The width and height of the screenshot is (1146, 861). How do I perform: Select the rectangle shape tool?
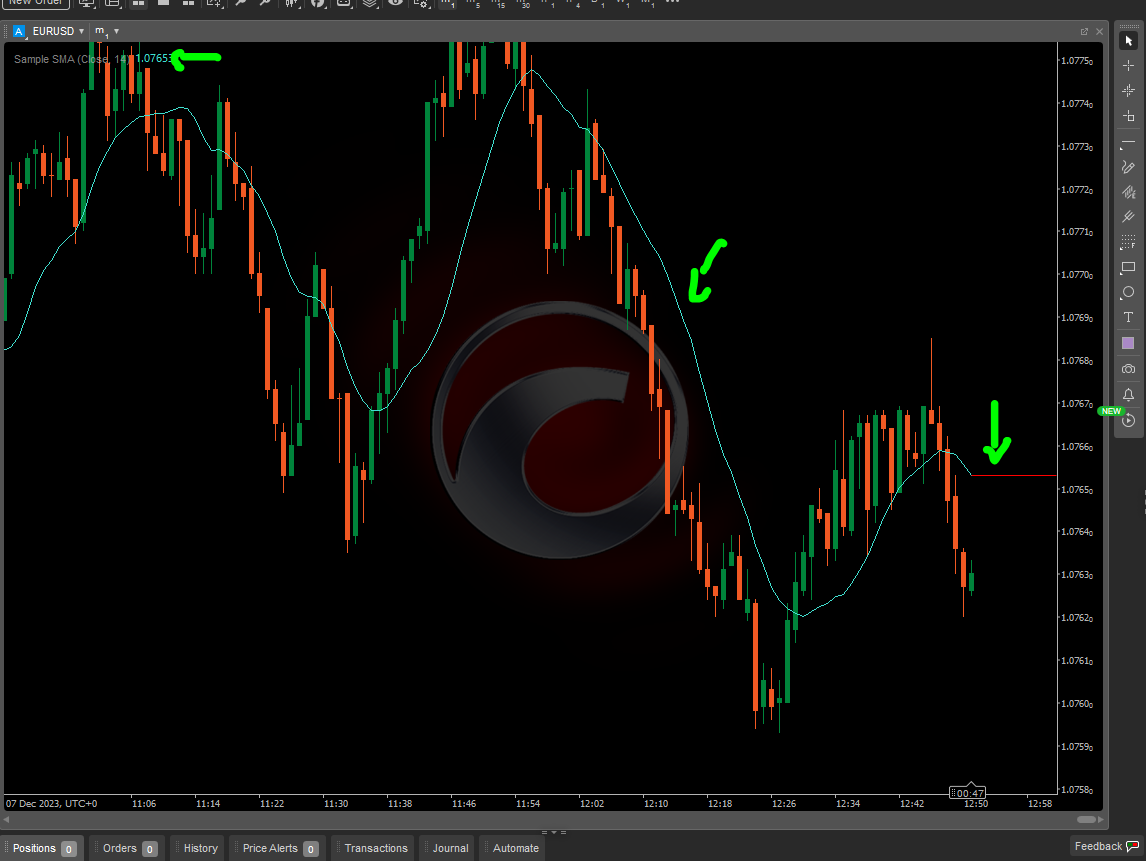pos(1128,268)
